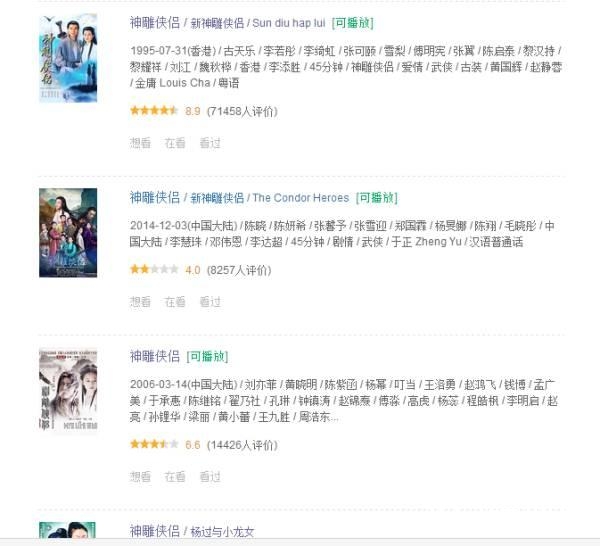Screen dimensions: 600x546
Task: Mark the 2006 series as 看过
Action: pos(210,477)
